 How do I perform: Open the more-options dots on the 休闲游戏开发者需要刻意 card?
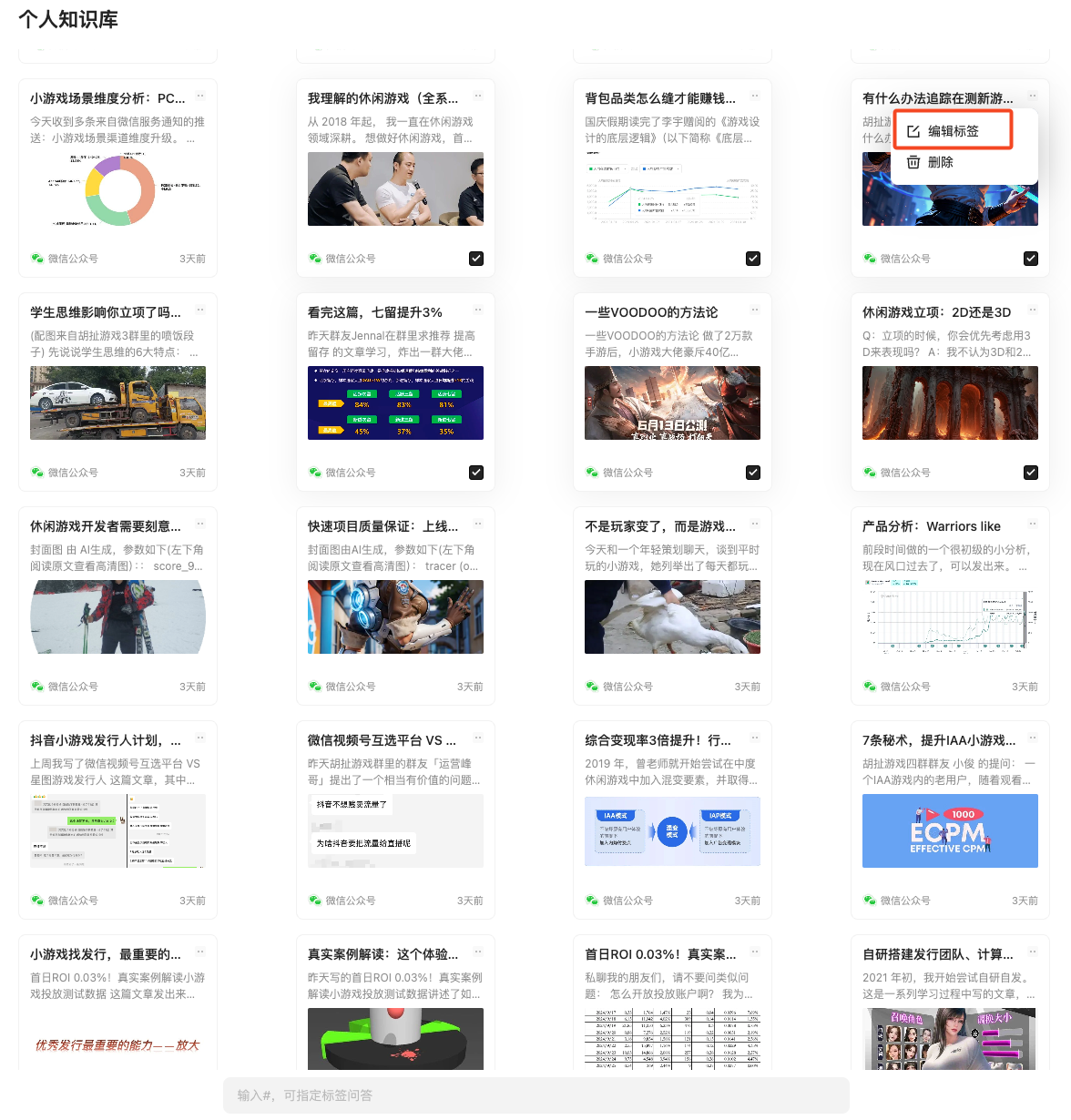(200, 524)
